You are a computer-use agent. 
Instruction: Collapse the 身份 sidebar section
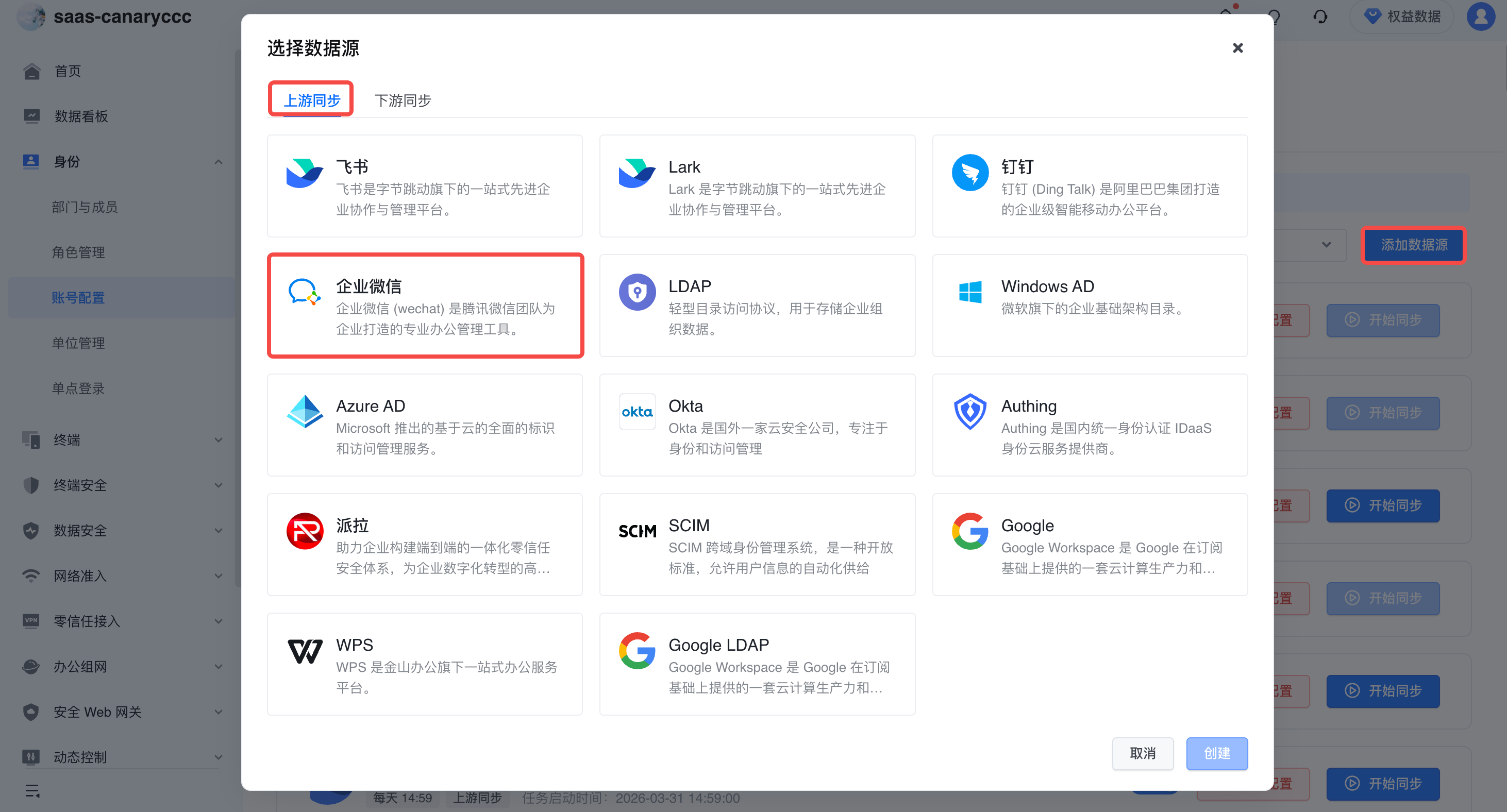(217, 162)
